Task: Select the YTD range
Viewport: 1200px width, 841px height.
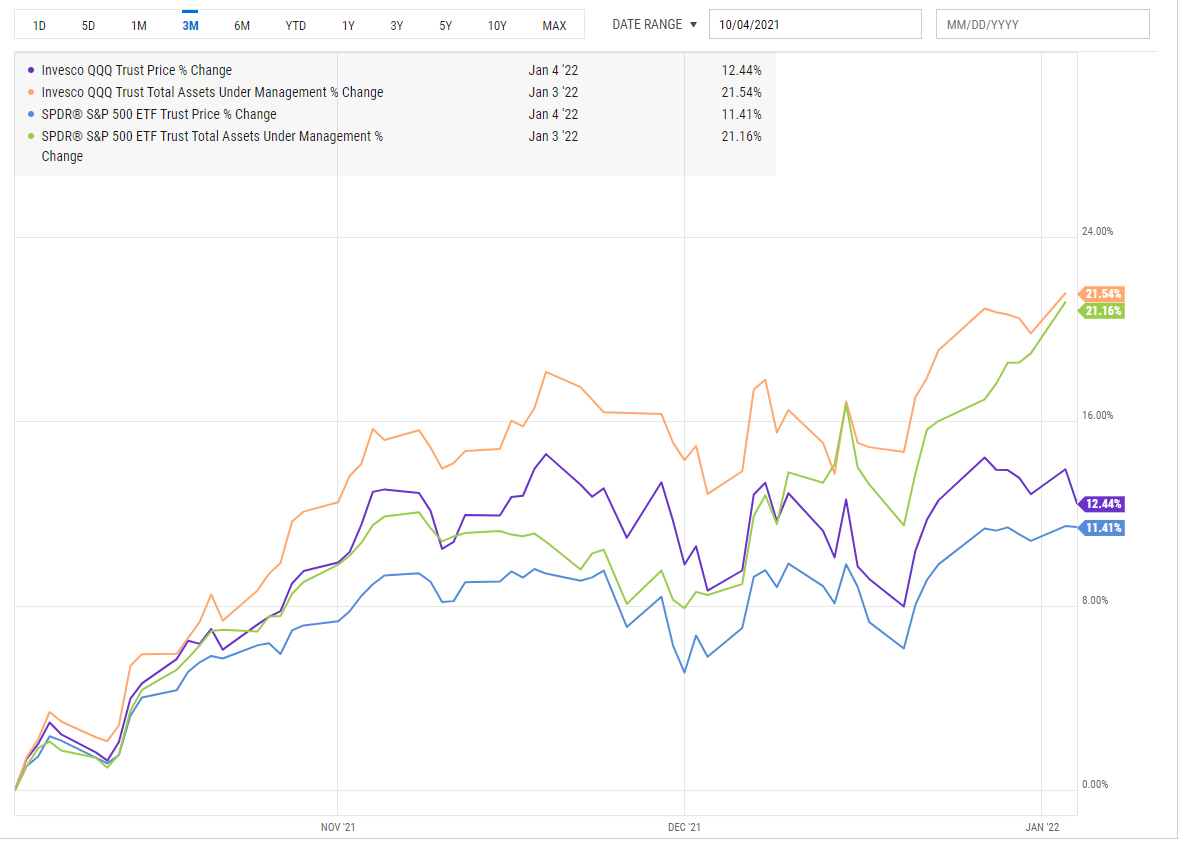Action: 296,25
